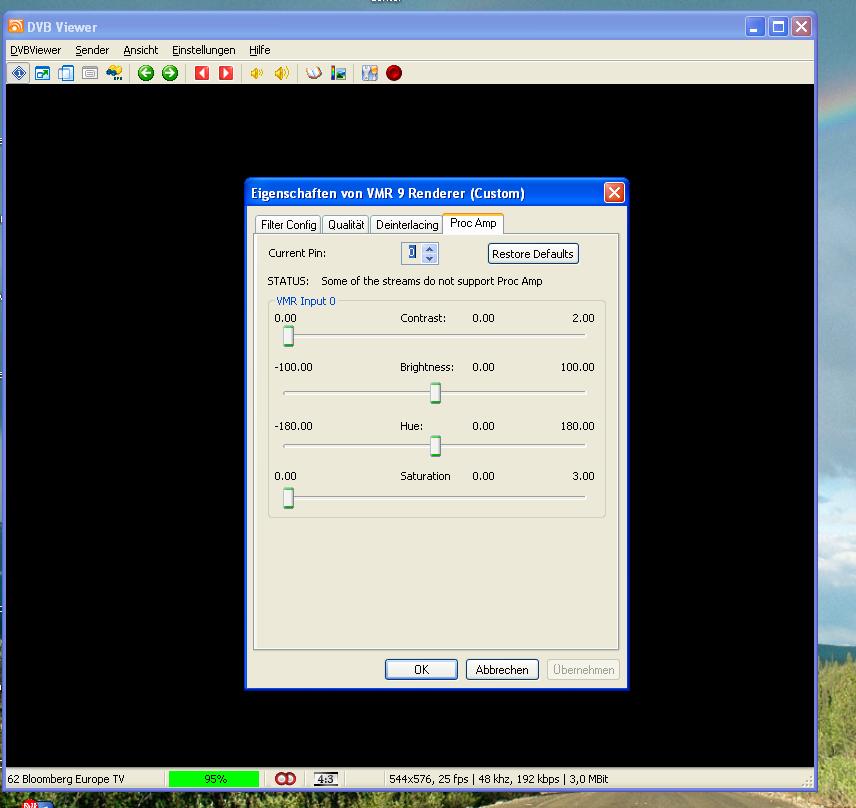Viewport: 856px width, 808px height.
Task: Click the Restore Defaults button
Action: pos(533,254)
